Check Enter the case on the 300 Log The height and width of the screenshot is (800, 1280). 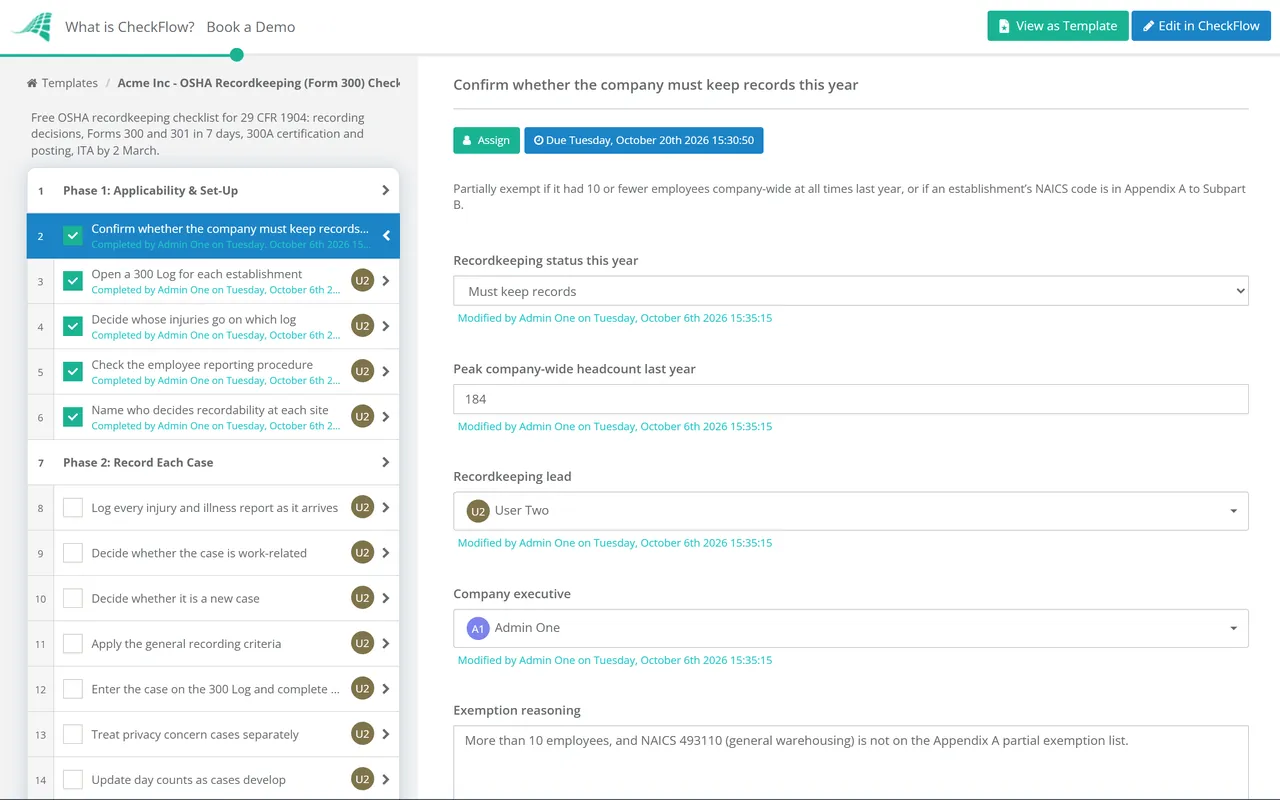pos(73,688)
